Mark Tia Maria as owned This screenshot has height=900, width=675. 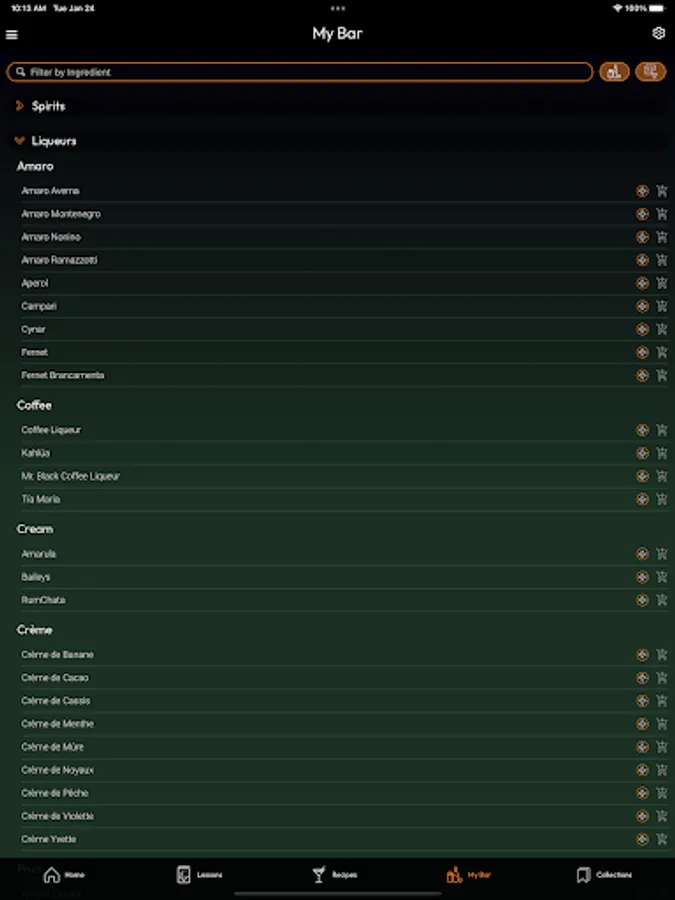coord(642,499)
